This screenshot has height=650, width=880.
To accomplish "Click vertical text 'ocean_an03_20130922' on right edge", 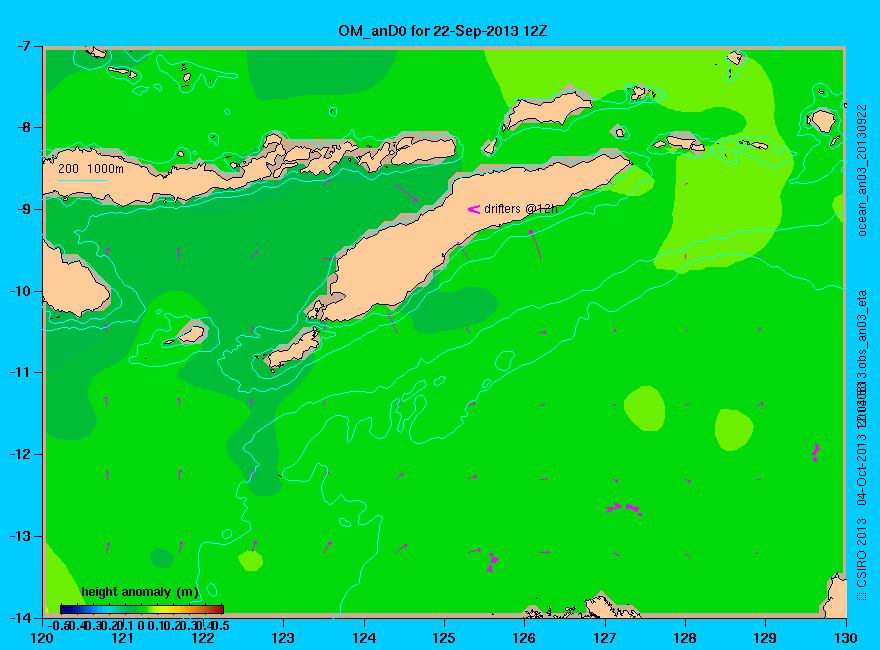I will click(863, 170).
